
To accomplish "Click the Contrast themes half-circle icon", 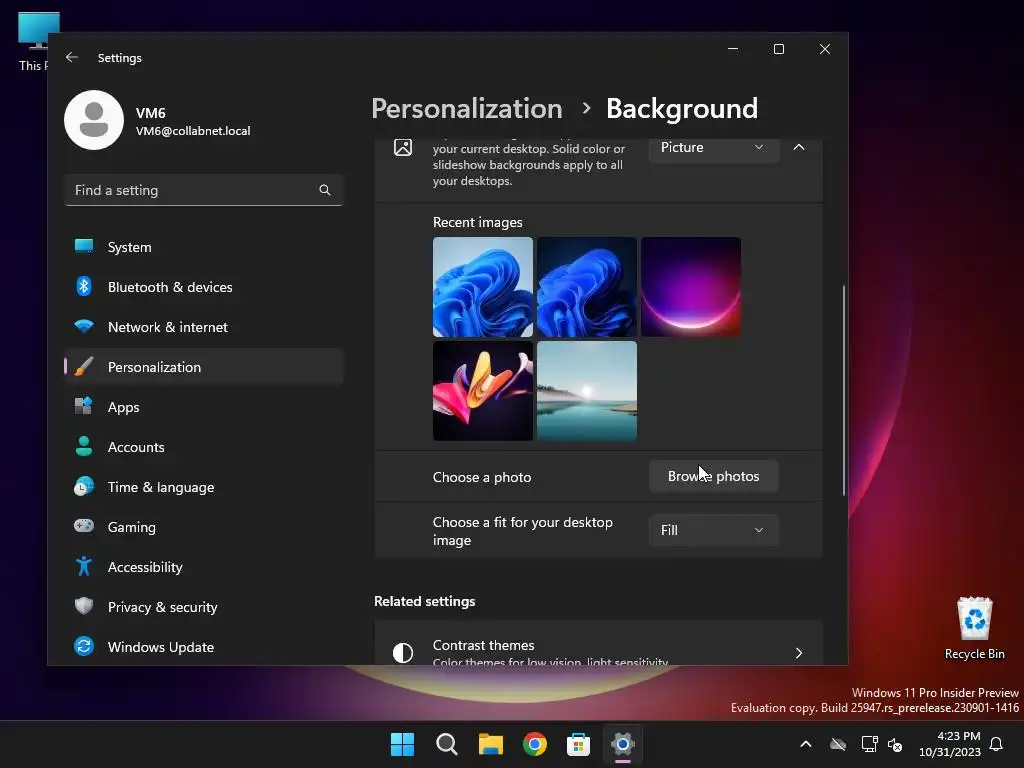I will pos(403,652).
